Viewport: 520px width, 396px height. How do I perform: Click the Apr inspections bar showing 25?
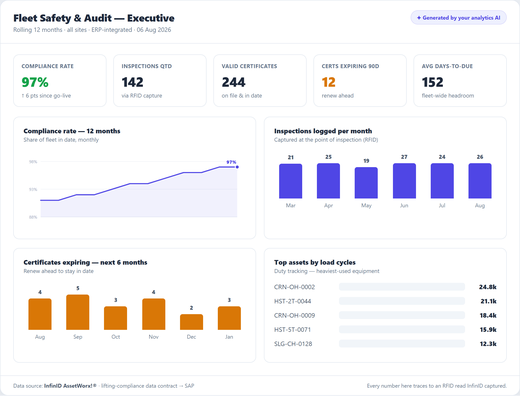[328, 181]
